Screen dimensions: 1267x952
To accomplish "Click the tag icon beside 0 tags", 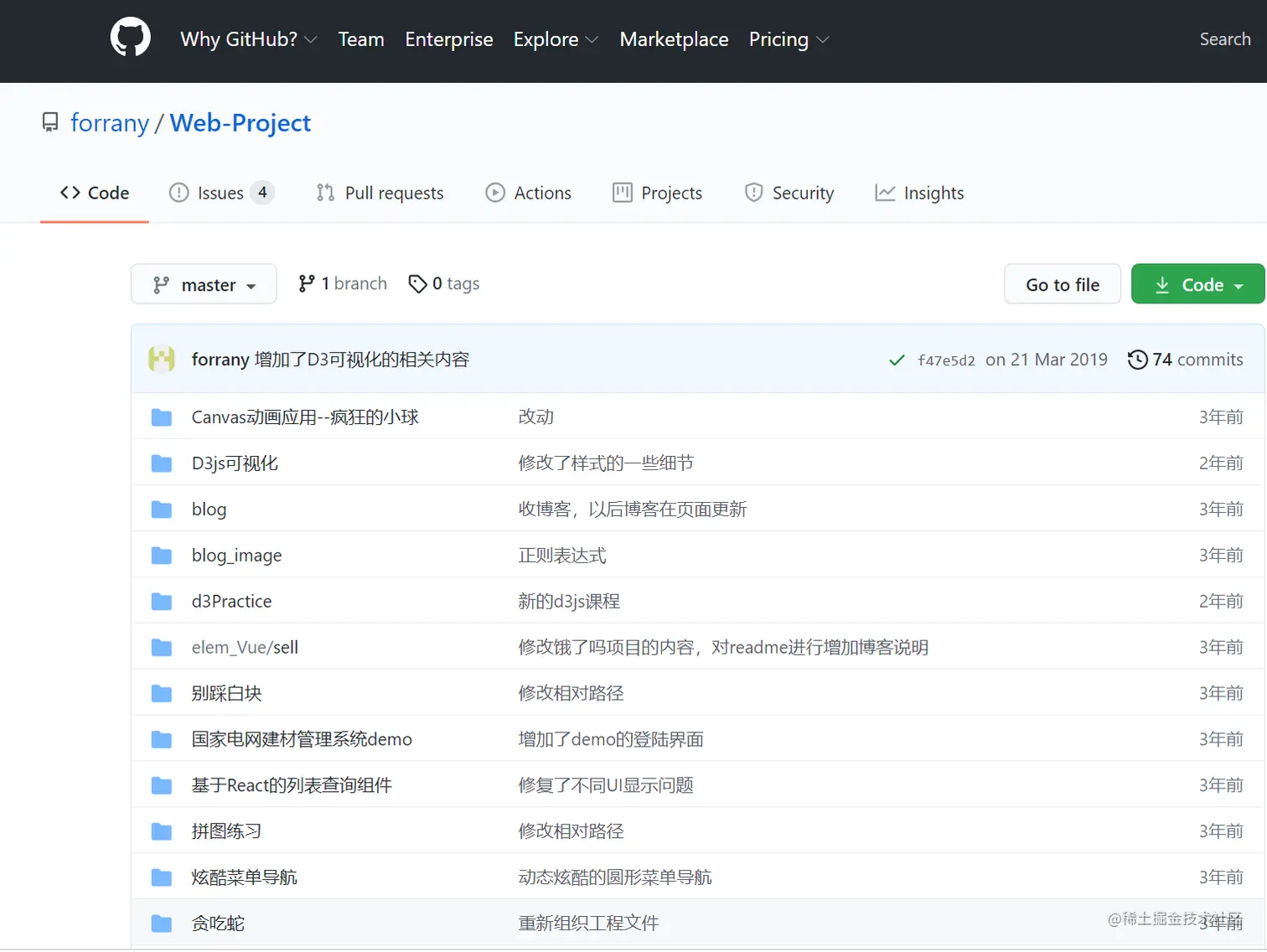I will 417,284.
